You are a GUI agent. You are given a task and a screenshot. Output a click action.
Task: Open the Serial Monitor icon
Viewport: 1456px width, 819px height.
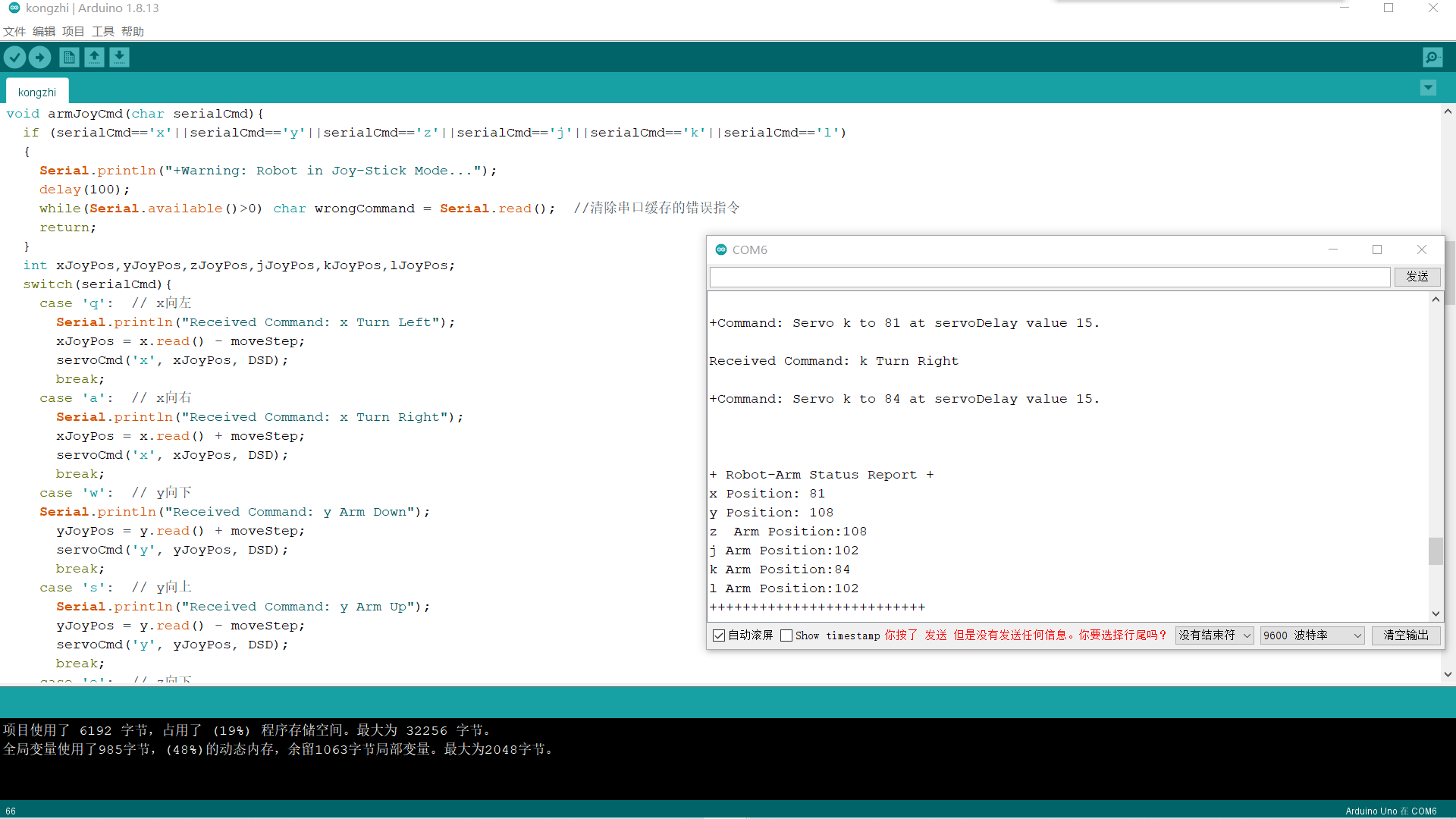[x=1432, y=57]
